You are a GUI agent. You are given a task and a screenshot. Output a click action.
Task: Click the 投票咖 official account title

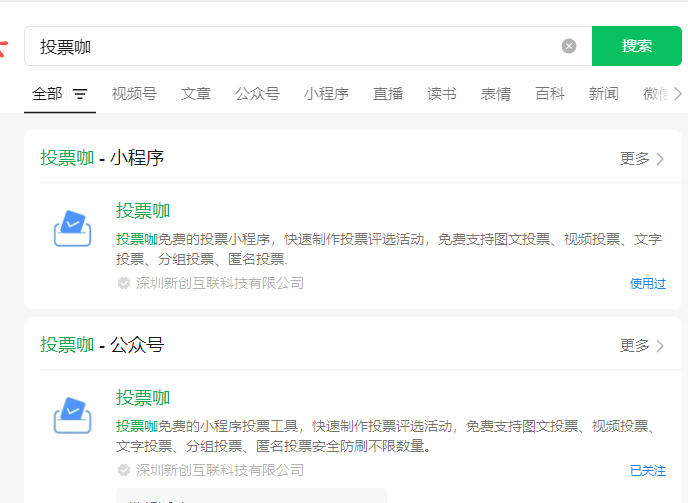[x=143, y=398]
